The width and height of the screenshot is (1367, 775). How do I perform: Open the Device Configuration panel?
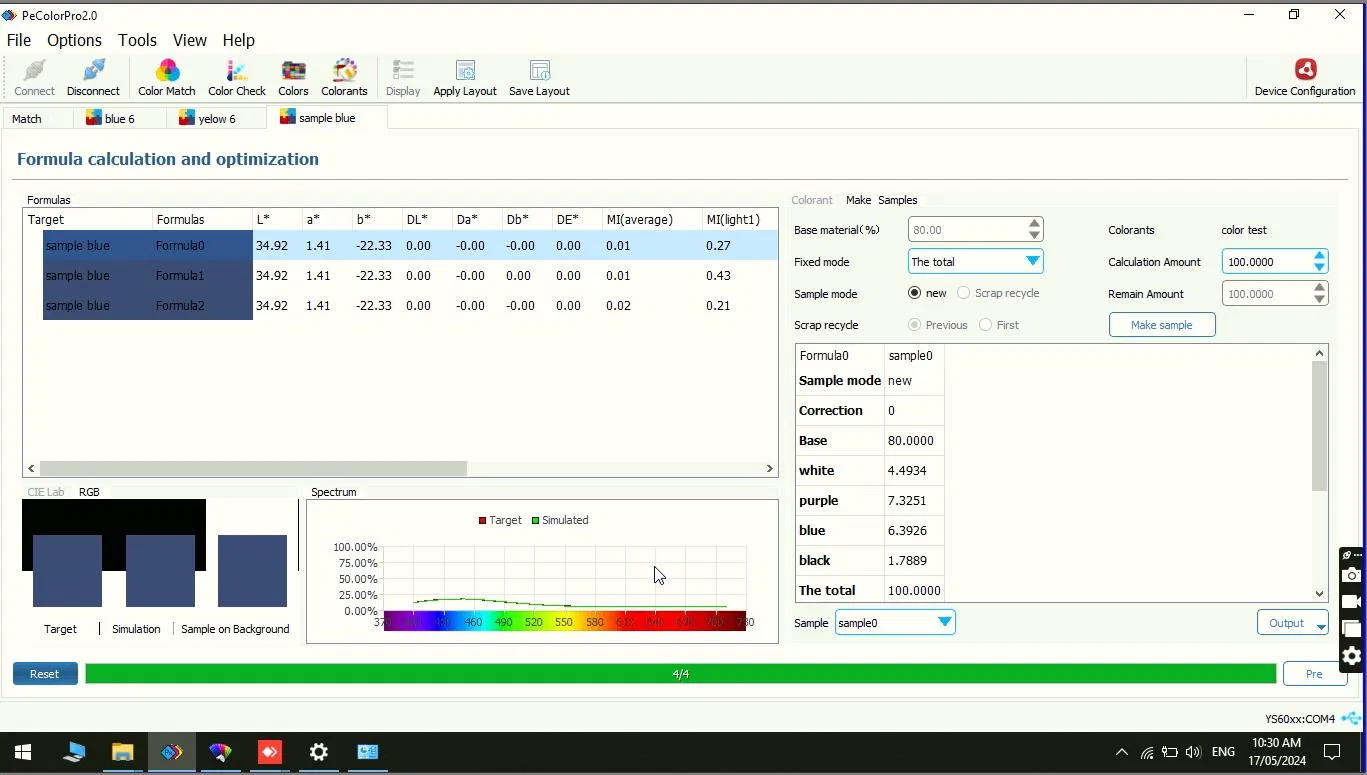1304,77
